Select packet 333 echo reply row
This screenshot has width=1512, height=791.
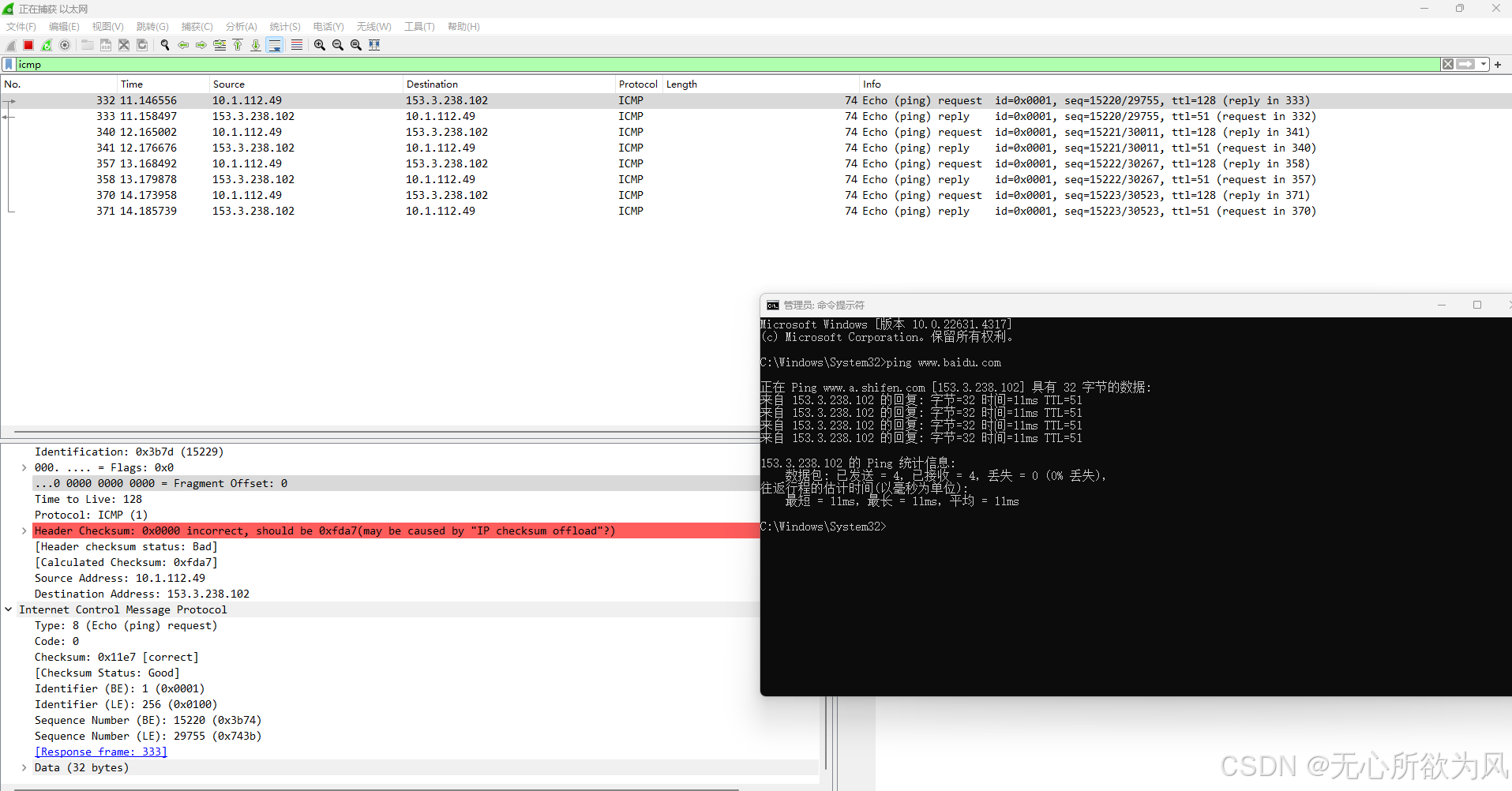756,116
